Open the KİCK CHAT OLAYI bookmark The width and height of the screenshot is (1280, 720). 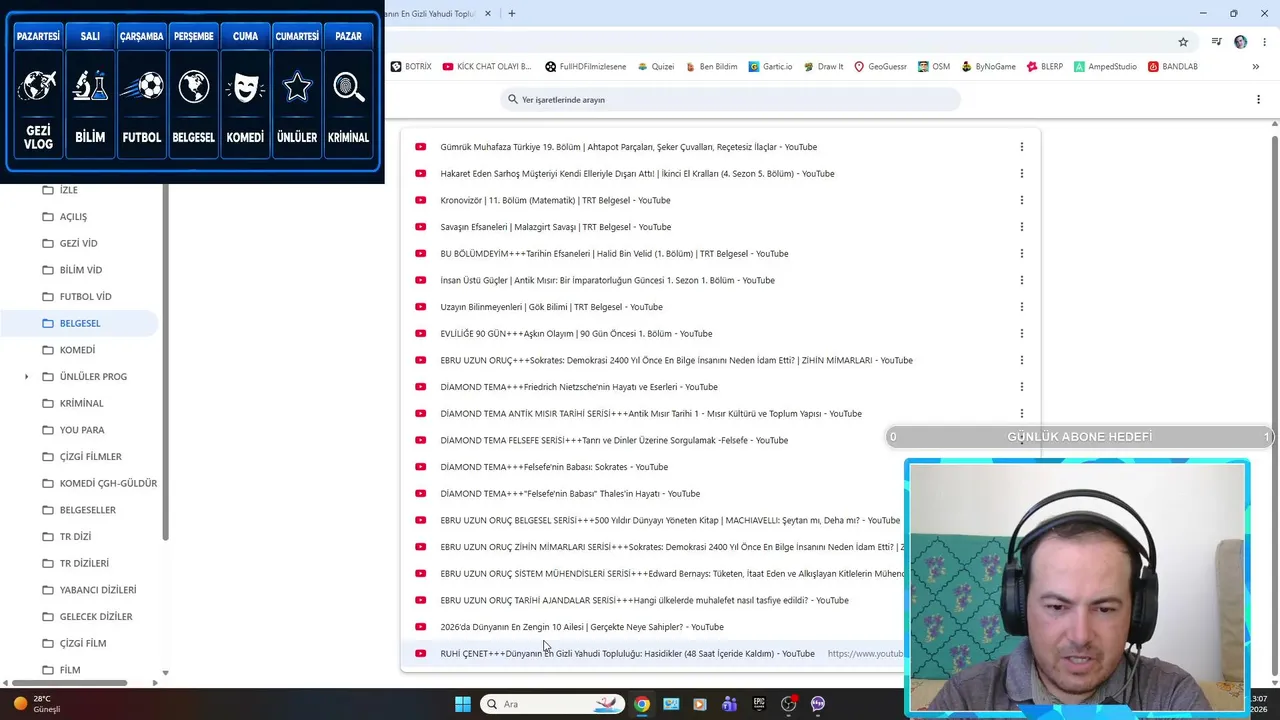click(487, 67)
